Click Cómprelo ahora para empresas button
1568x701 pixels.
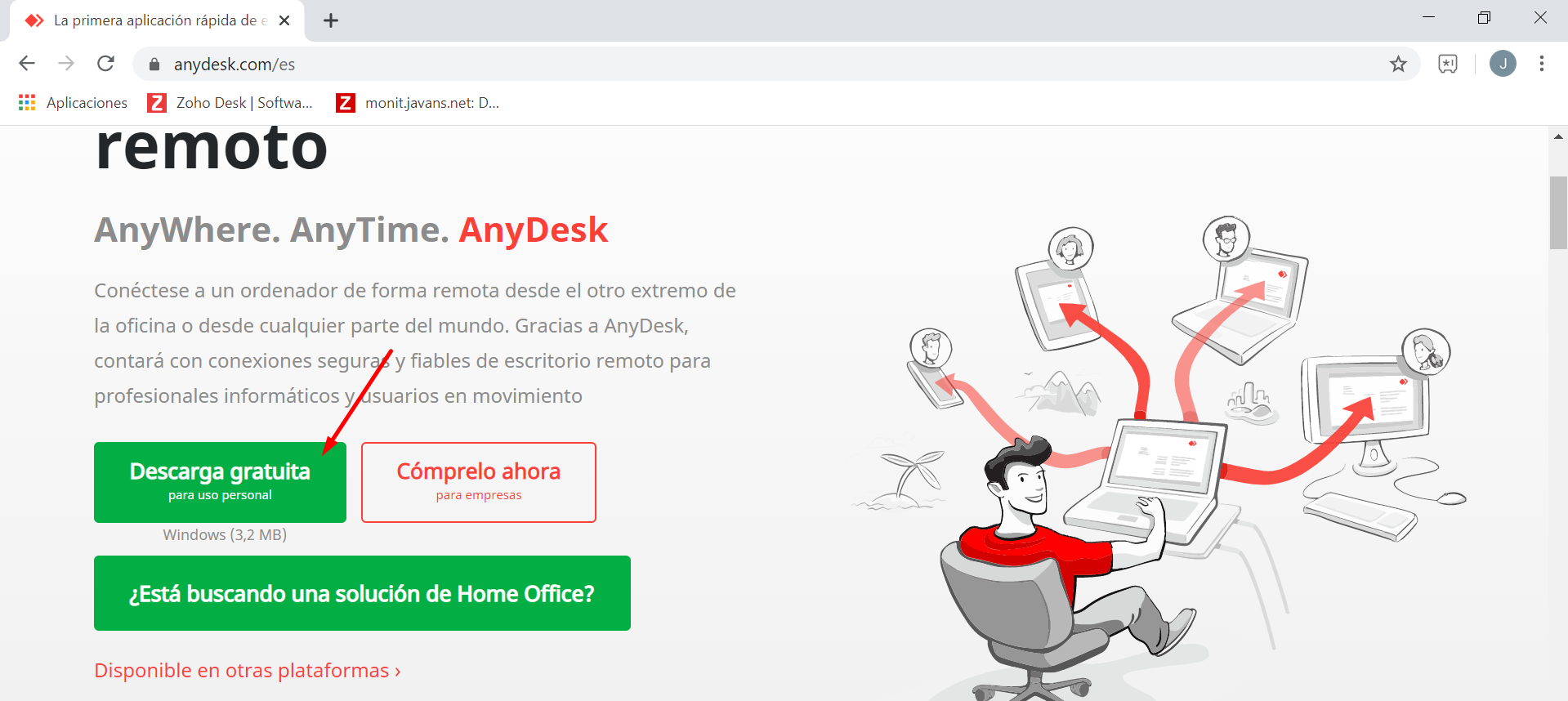[479, 482]
